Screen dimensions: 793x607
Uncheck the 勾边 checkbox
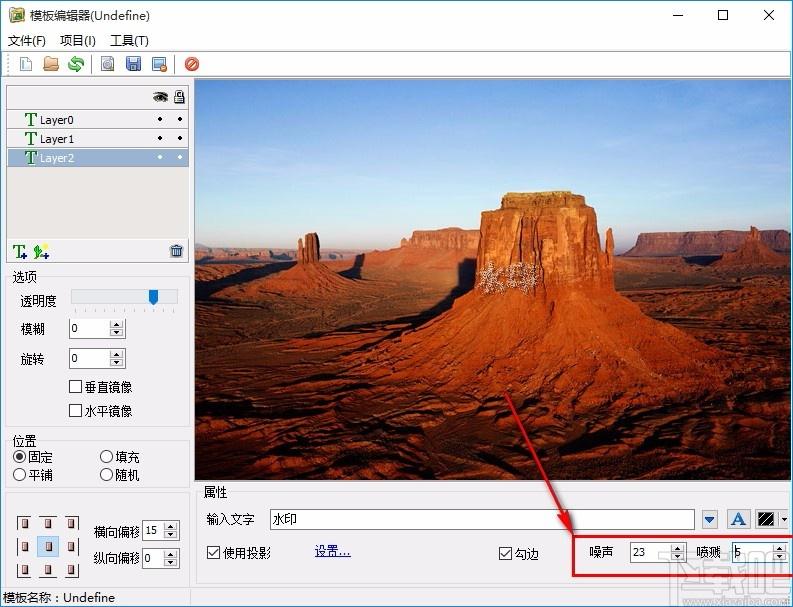505,553
